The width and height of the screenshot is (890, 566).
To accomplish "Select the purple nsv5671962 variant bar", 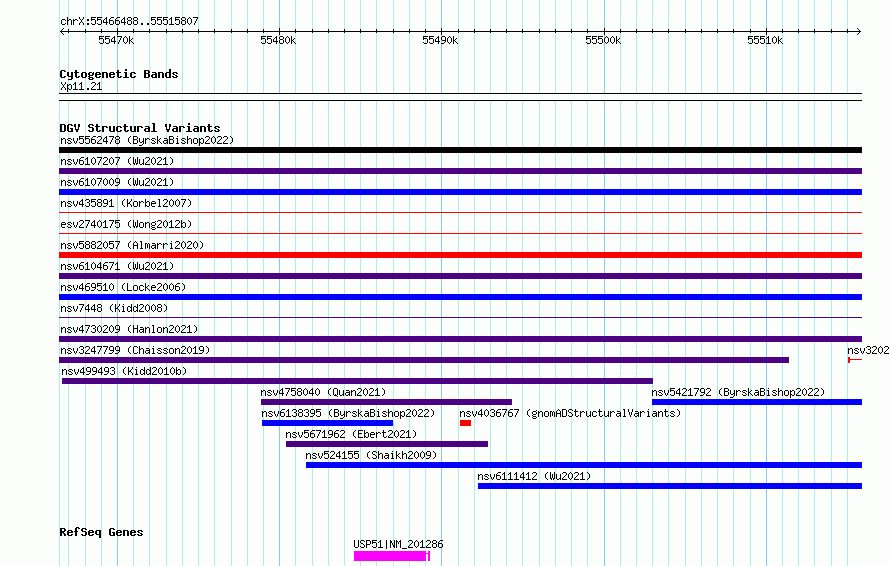I will (387, 444).
